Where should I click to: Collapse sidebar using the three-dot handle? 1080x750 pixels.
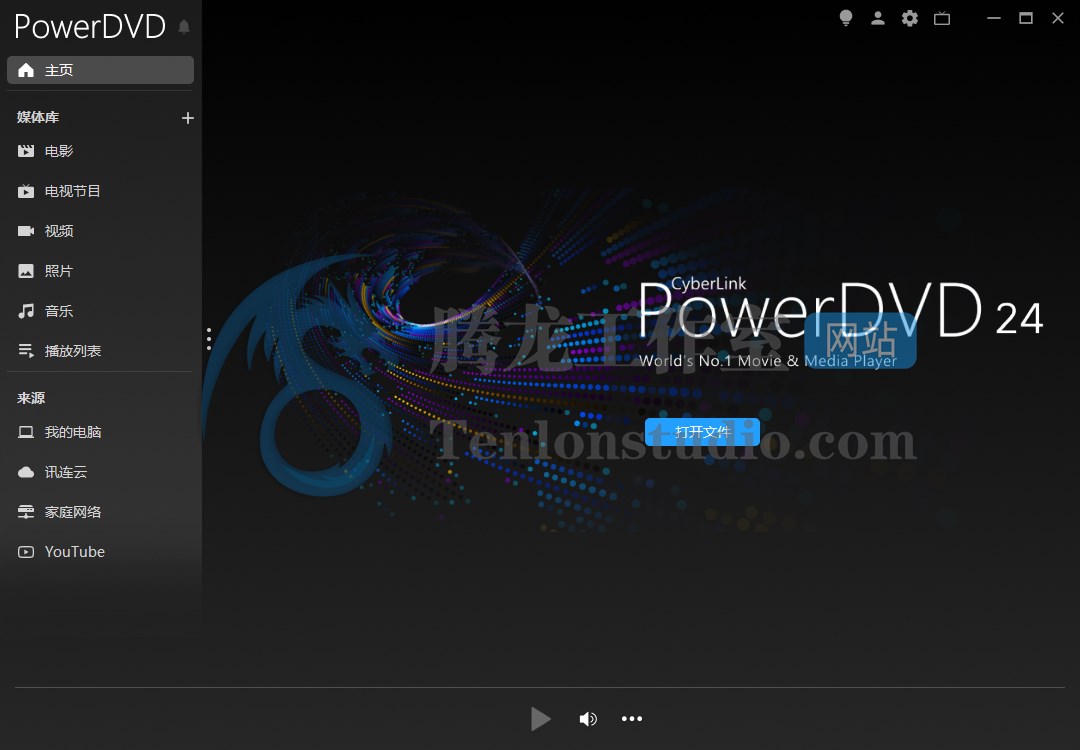point(209,339)
